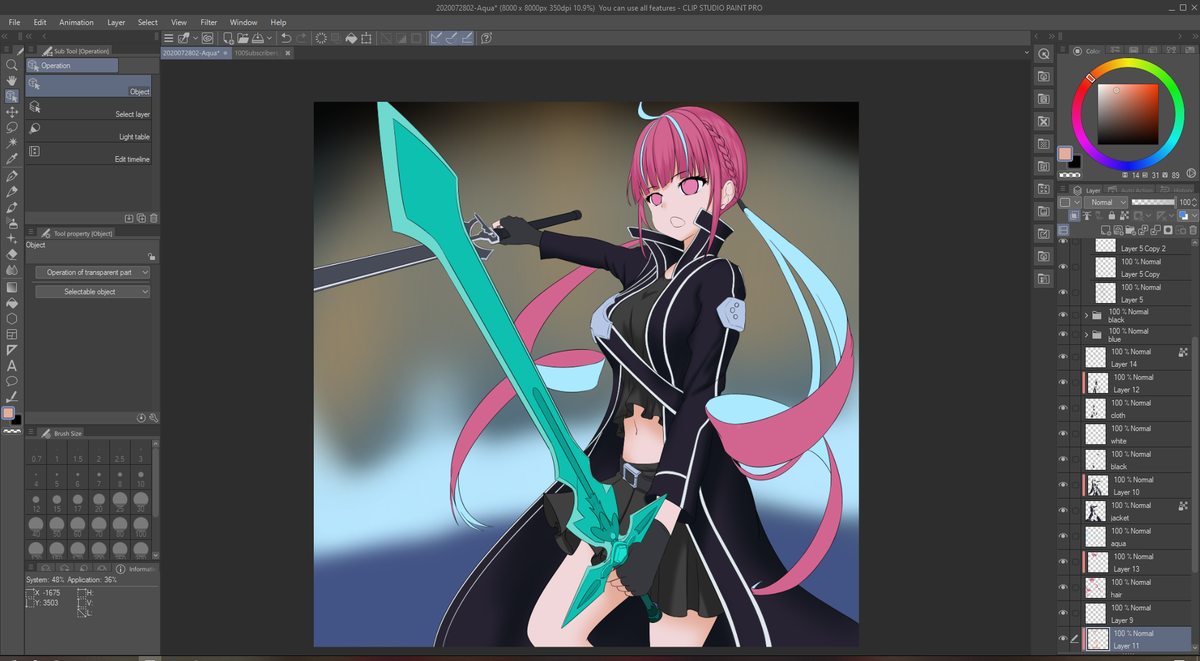
Task: Open the save options dropdown arrow
Action: coord(269,38)
